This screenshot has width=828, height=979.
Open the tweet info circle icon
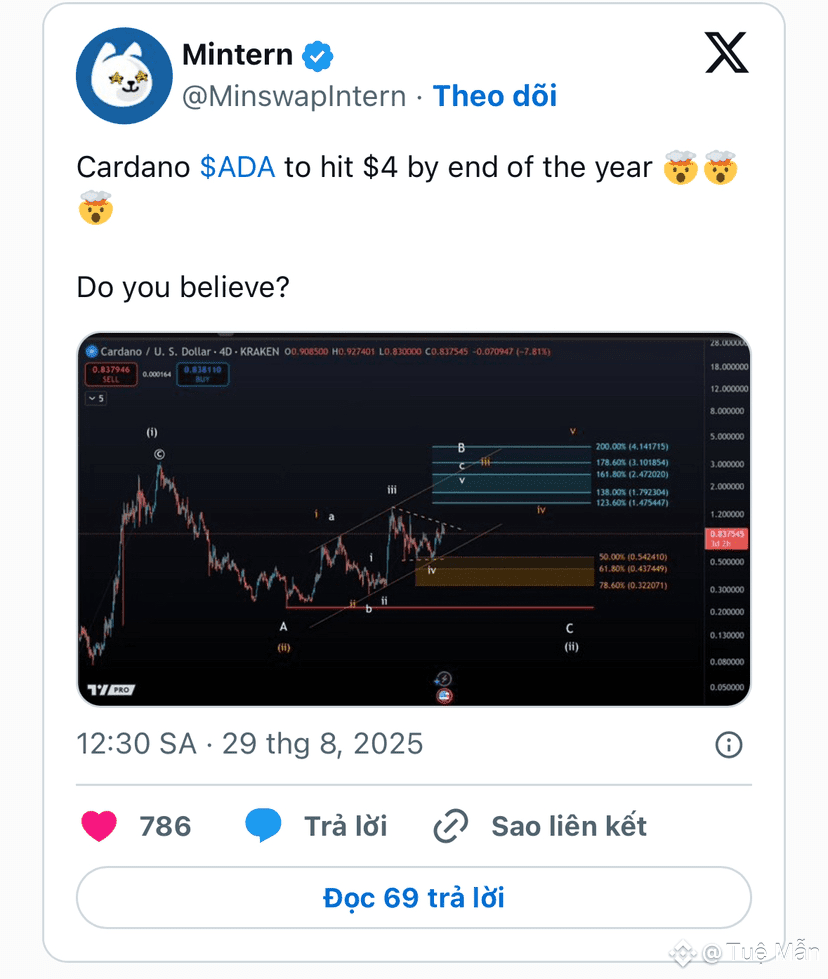pos(728,744)
